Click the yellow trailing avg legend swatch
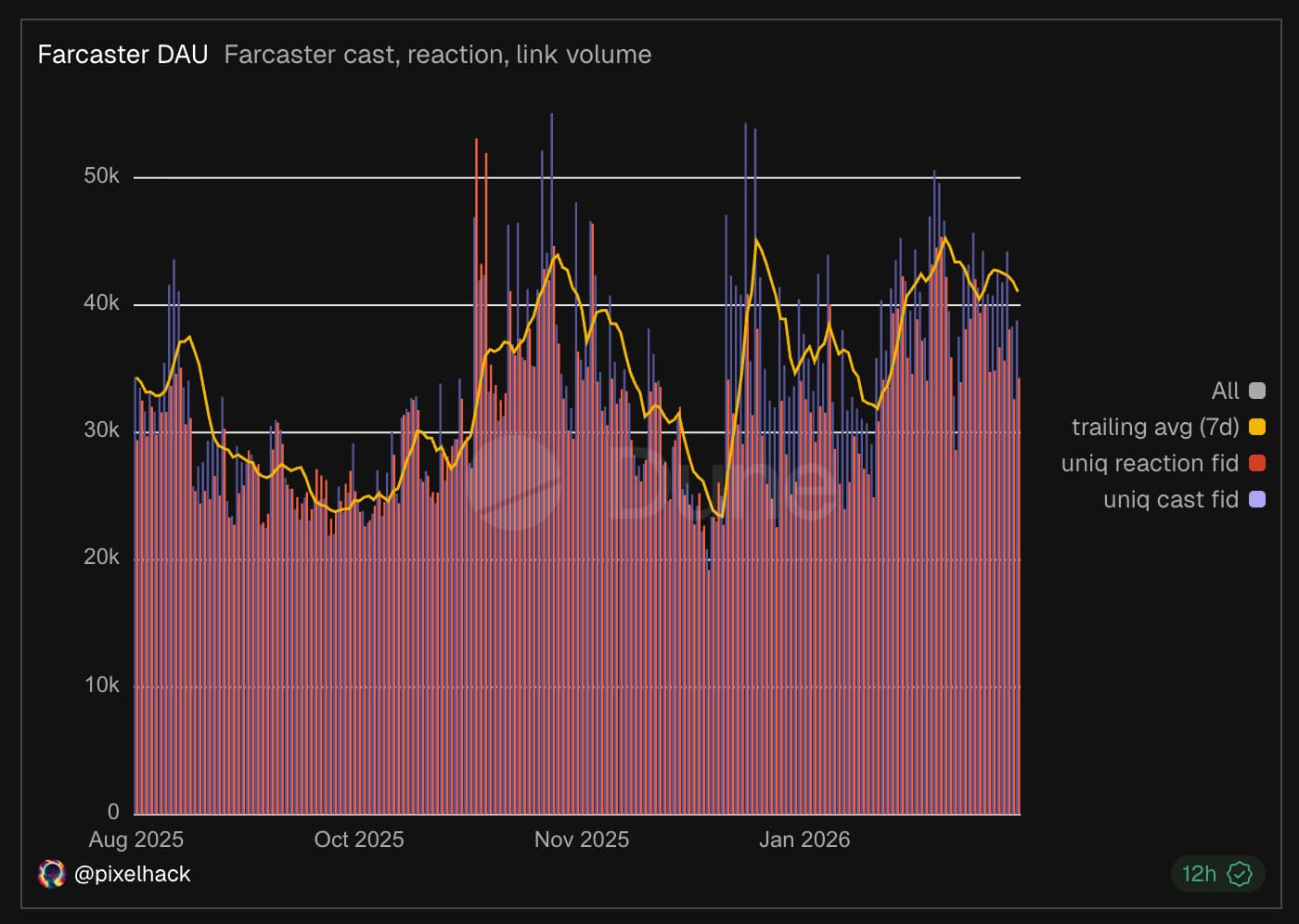The width and height of the screenshot is (1299, 924). [x=1257, y=427]
